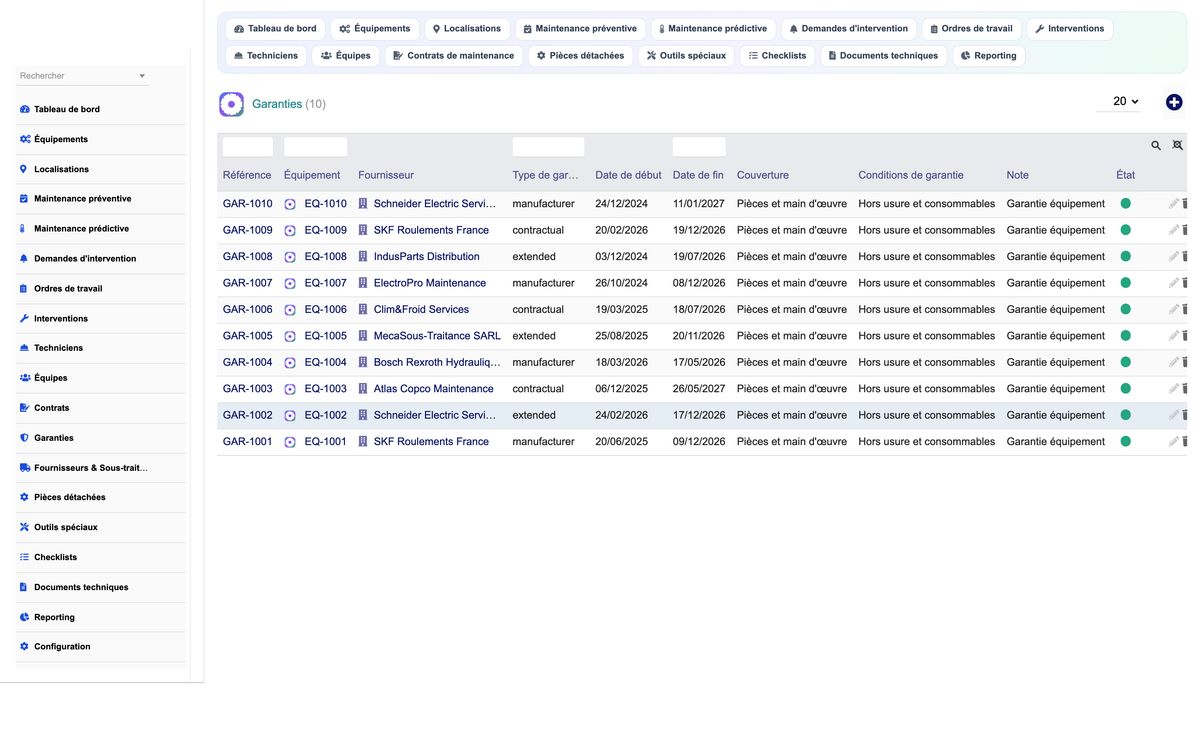
Task: Open the Clim&Froid Services supplier link
Action: [421, 310]
